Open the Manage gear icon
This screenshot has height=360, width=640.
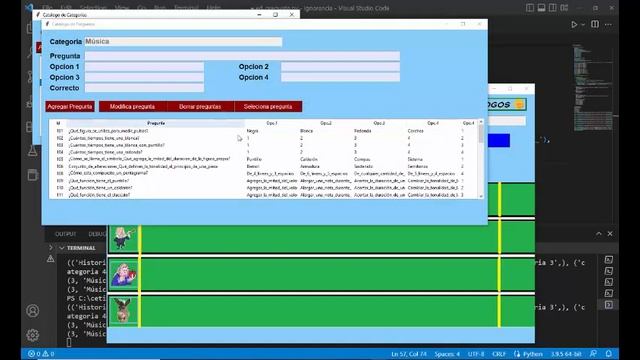33,335
